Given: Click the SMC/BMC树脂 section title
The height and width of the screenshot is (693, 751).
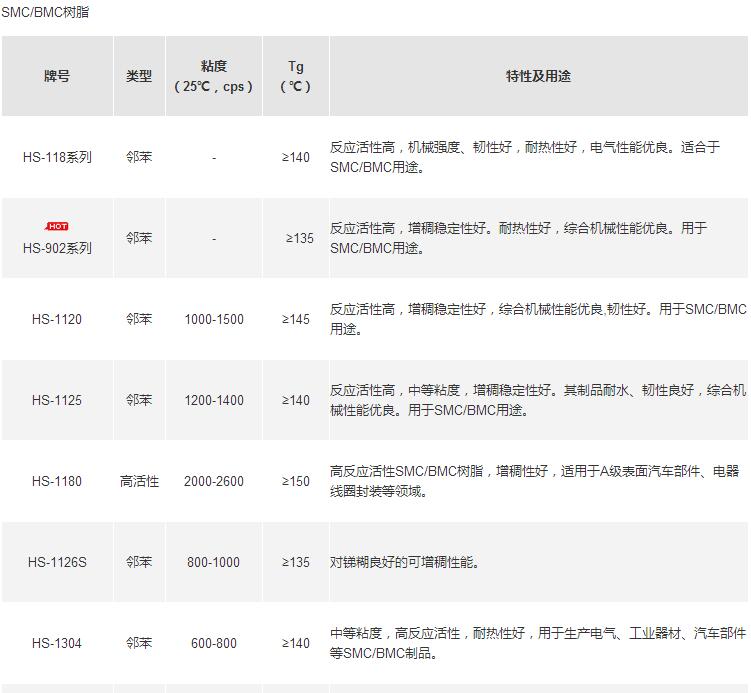Looking at the screenshot, I should pyautogui.click(x=45, y=12).
